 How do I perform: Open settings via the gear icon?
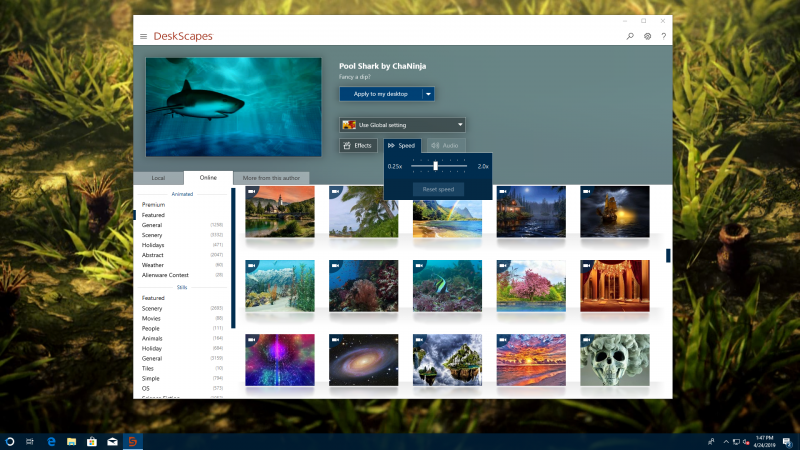(647, 36)
